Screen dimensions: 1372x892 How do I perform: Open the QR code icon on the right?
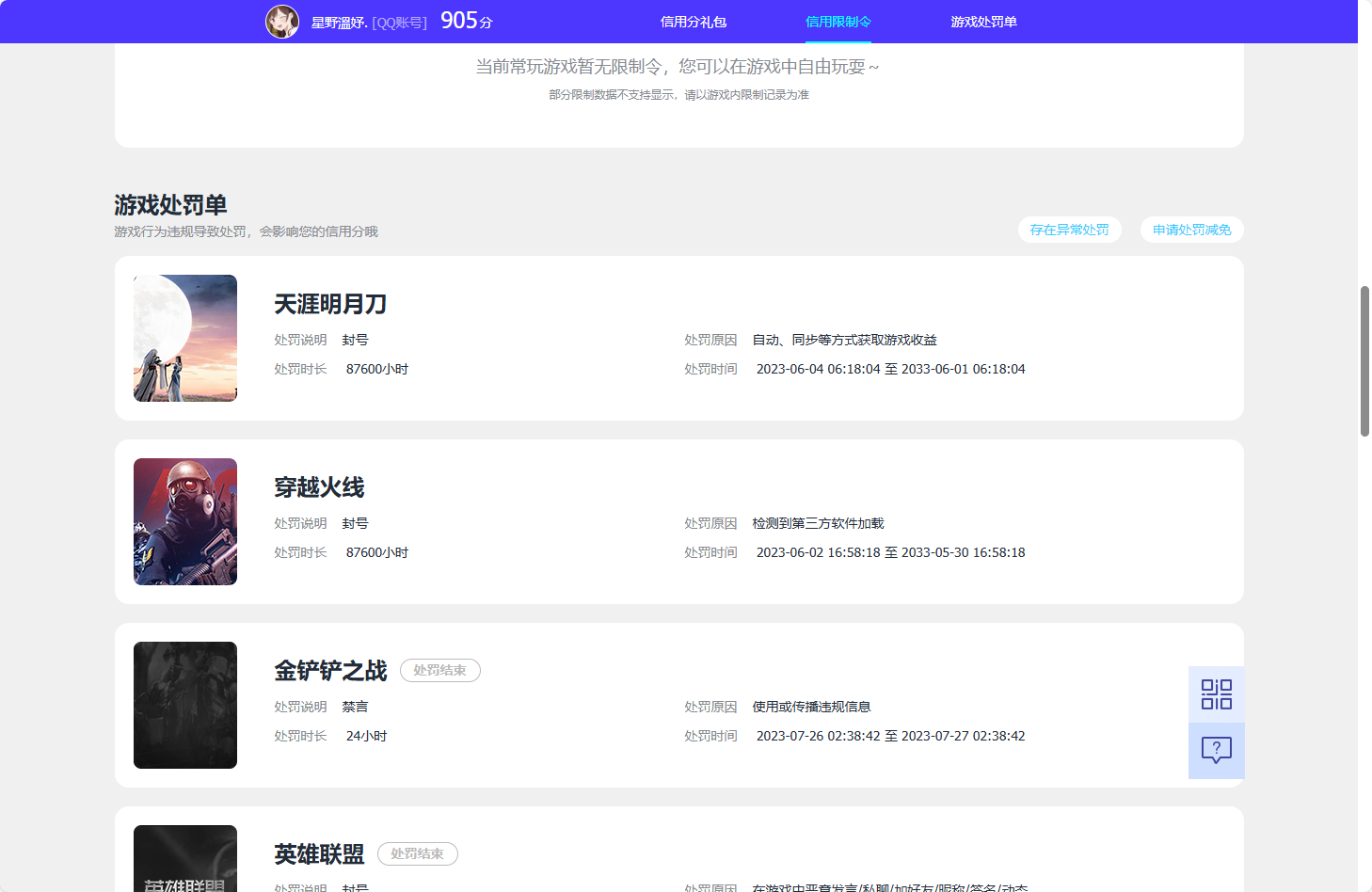1216,693
